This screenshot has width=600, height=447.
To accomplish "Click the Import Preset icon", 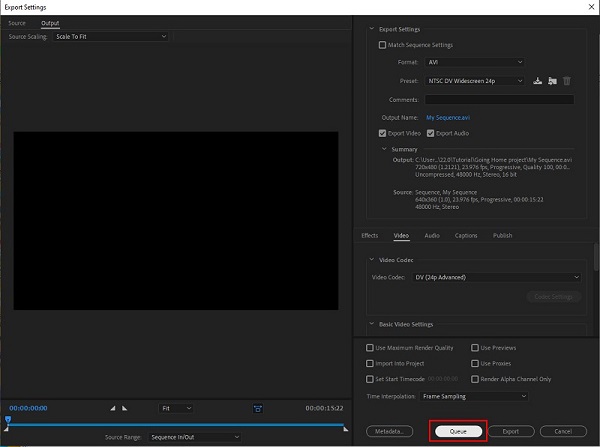I will pyautogui.click(x=552, y=81).
